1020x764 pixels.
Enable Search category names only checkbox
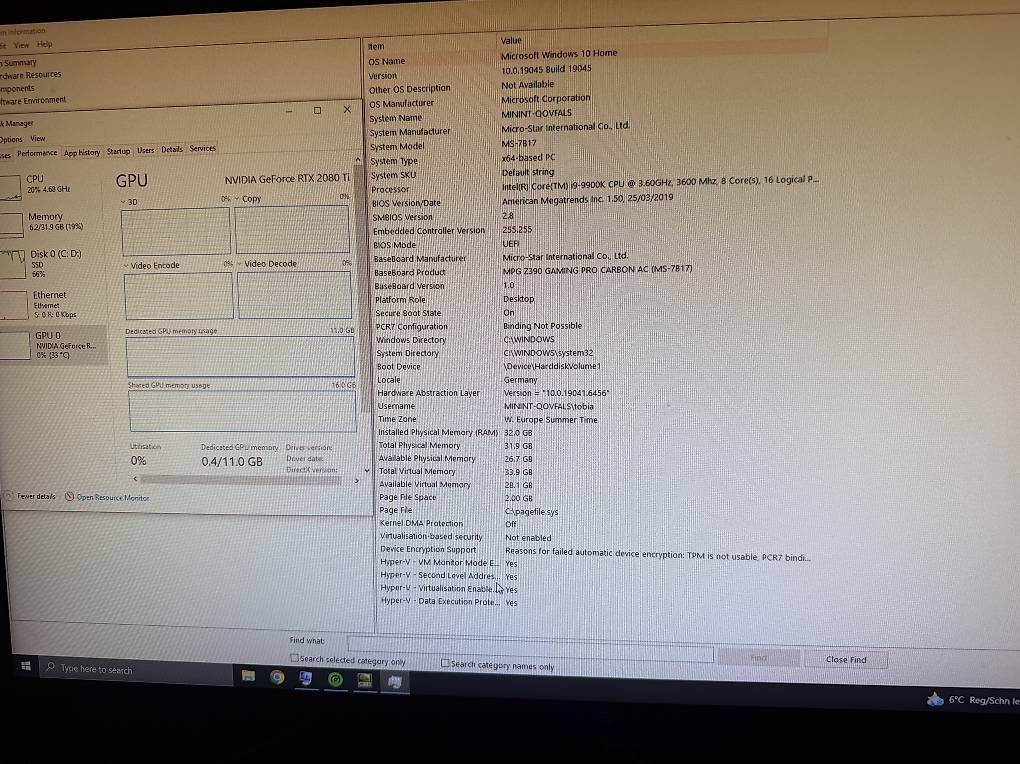point(445,663)
